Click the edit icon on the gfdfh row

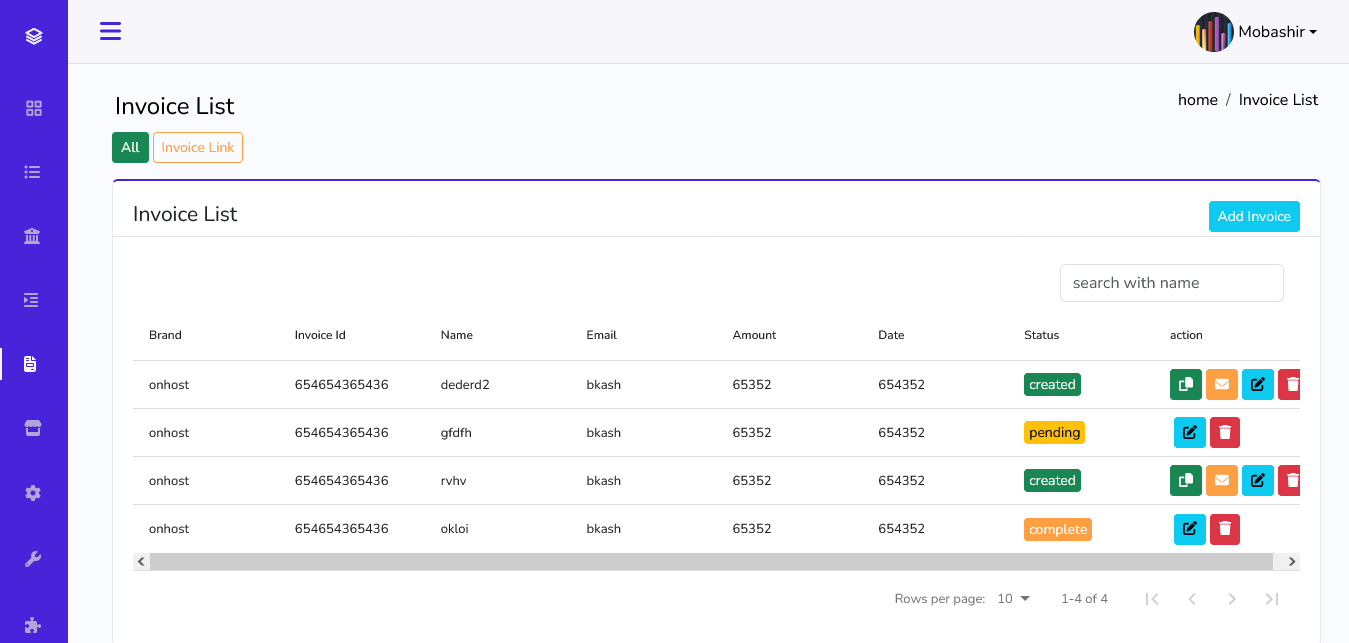[x=1189, y=432]
